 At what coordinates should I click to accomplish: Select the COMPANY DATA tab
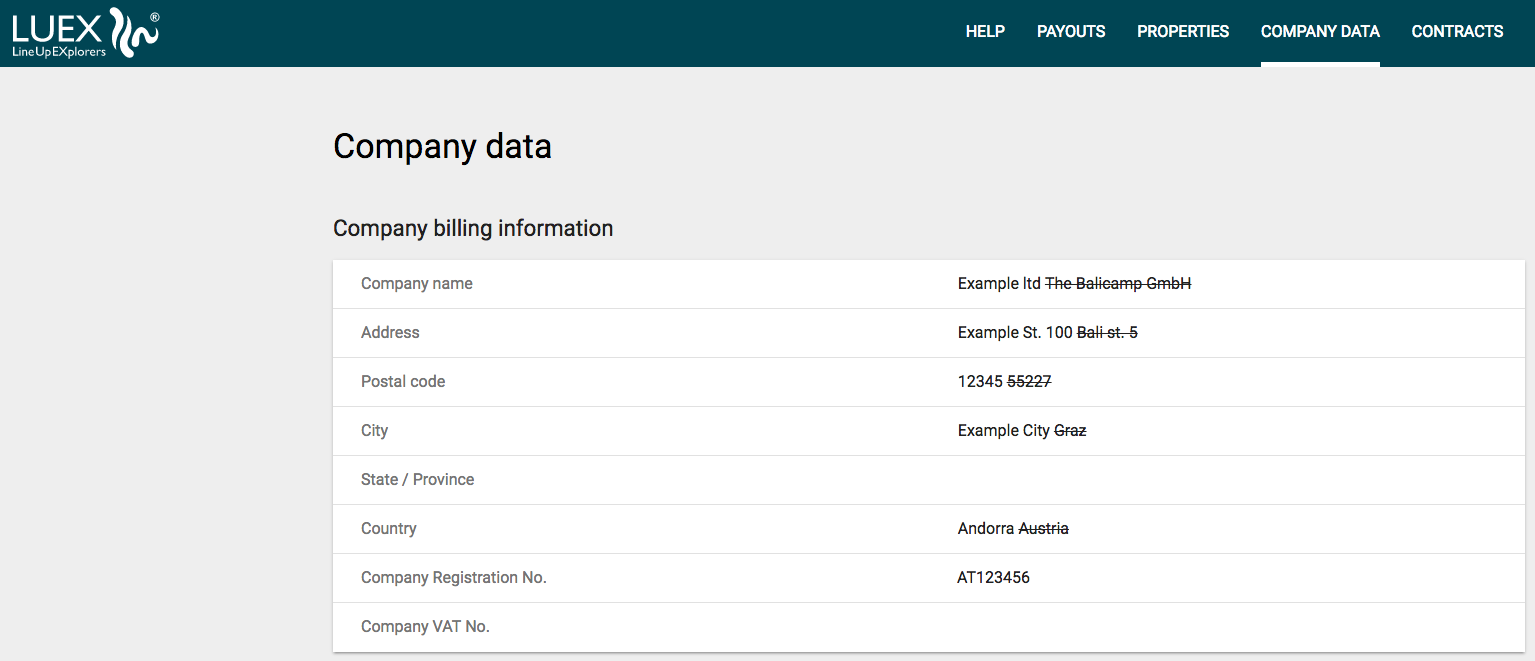point(1320,32)
